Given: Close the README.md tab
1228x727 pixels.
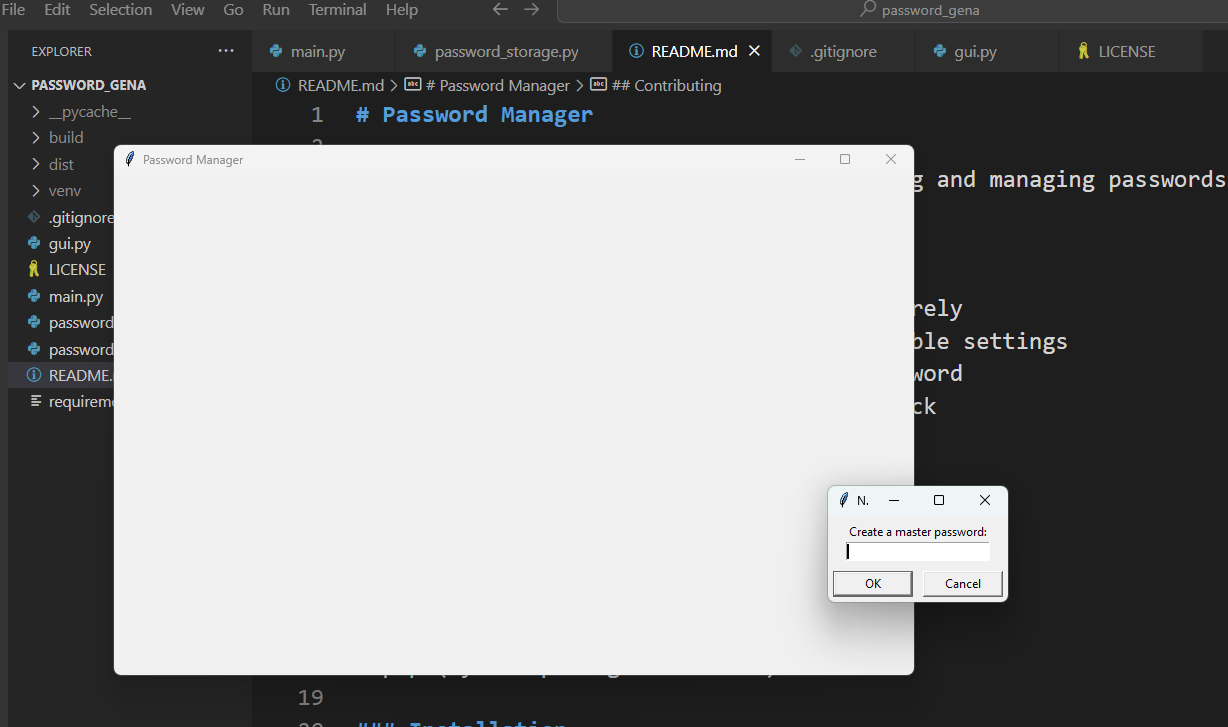Looking at the screenshot, I should pos(755,51).
